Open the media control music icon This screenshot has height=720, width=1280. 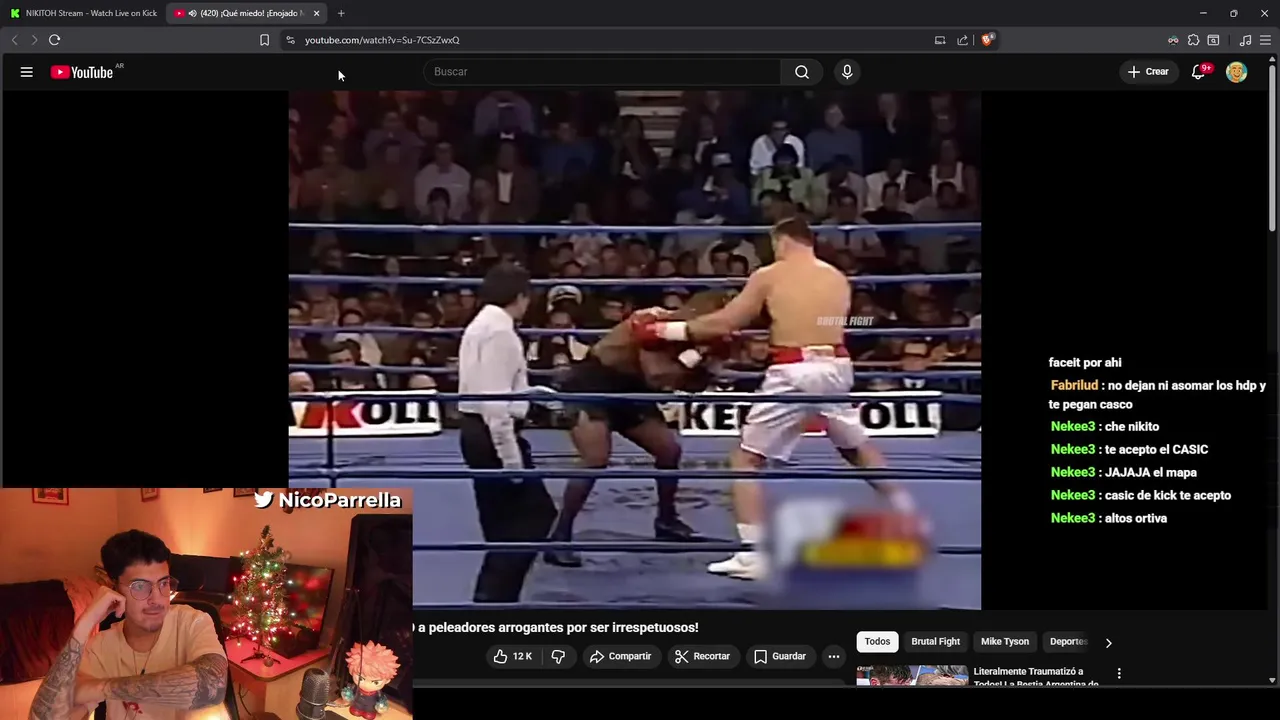(x=1245, y=40)
